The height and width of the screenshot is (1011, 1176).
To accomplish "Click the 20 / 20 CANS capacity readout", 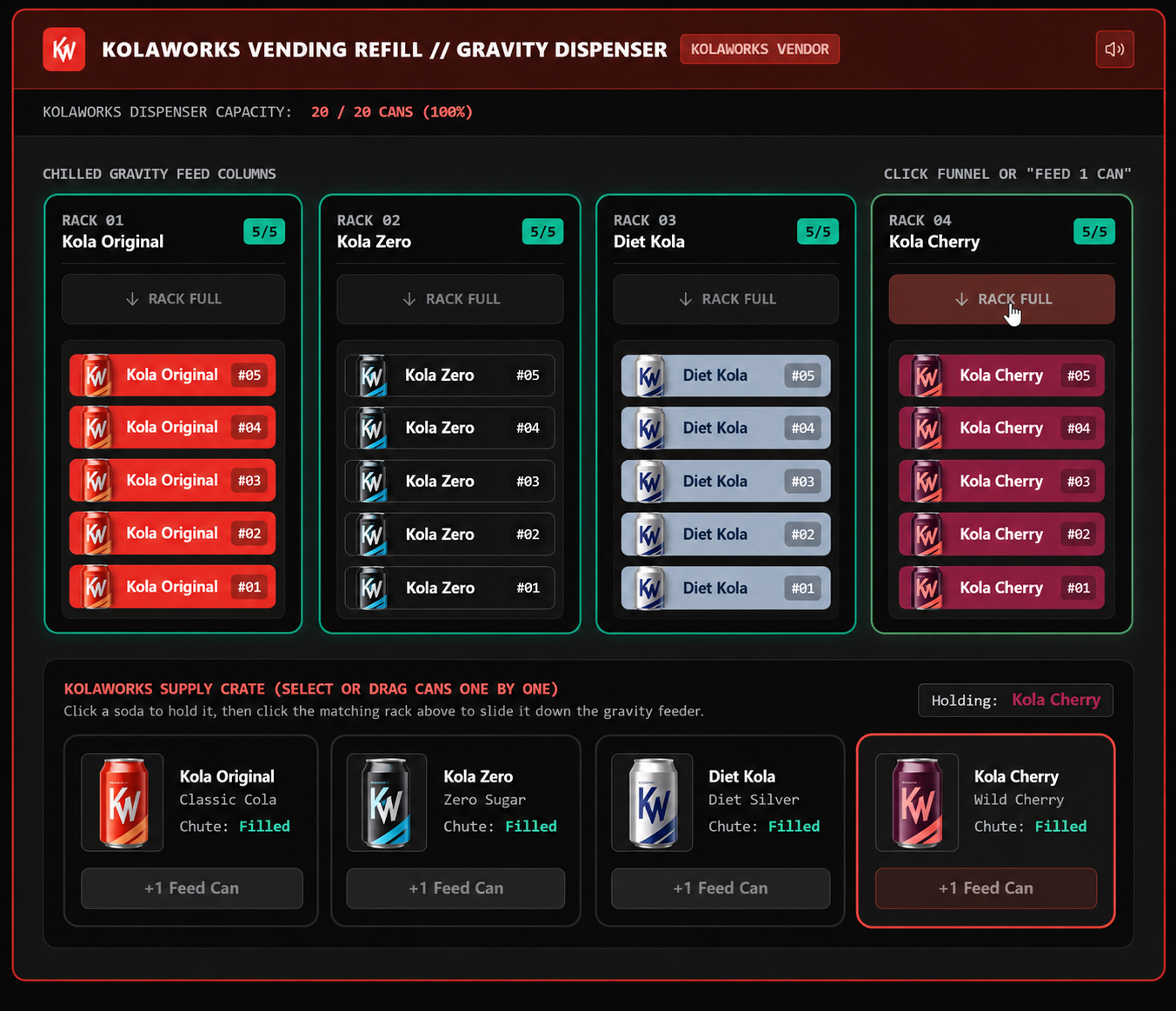I will [x=392, y=112].
